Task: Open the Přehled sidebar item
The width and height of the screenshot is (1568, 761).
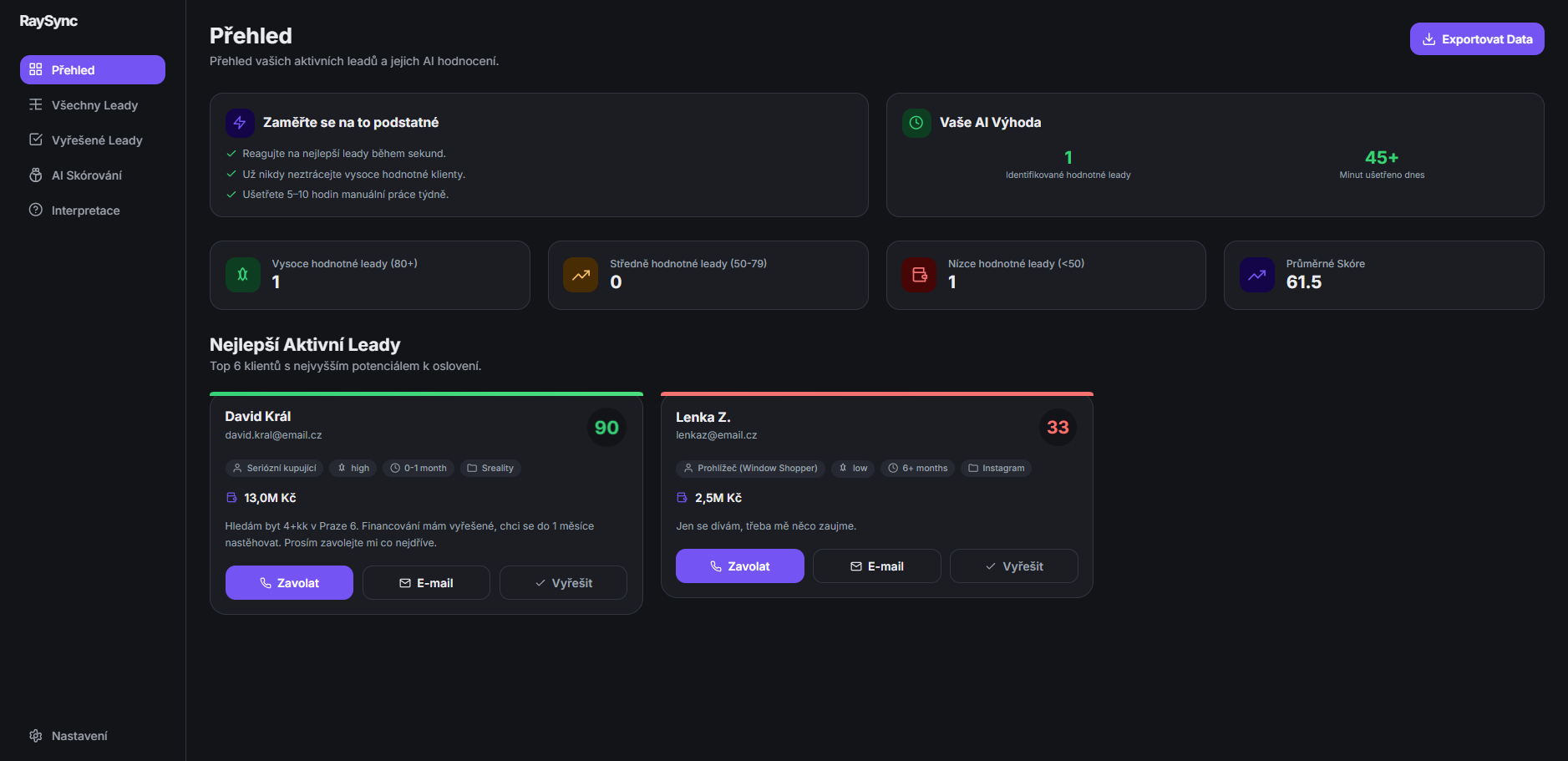Action: tap(92, 70)
